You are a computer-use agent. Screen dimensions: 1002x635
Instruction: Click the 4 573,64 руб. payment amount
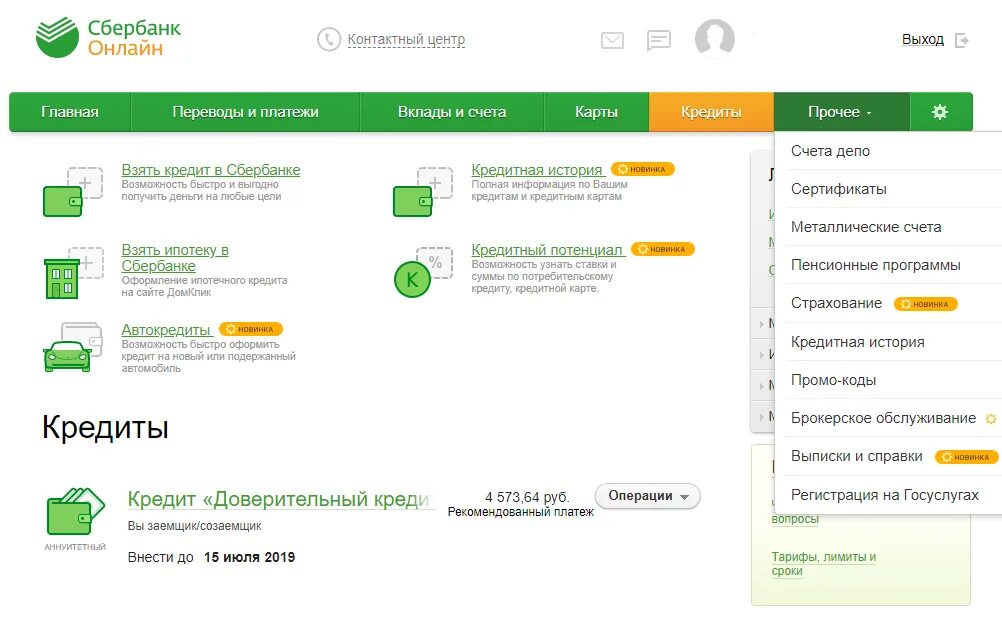click(x=527, y=497)
